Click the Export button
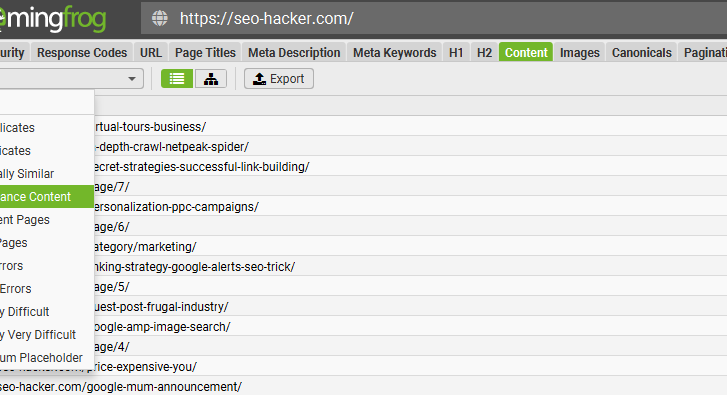The image size is (727, 395). pyautogui.click(x=279, y=79)
